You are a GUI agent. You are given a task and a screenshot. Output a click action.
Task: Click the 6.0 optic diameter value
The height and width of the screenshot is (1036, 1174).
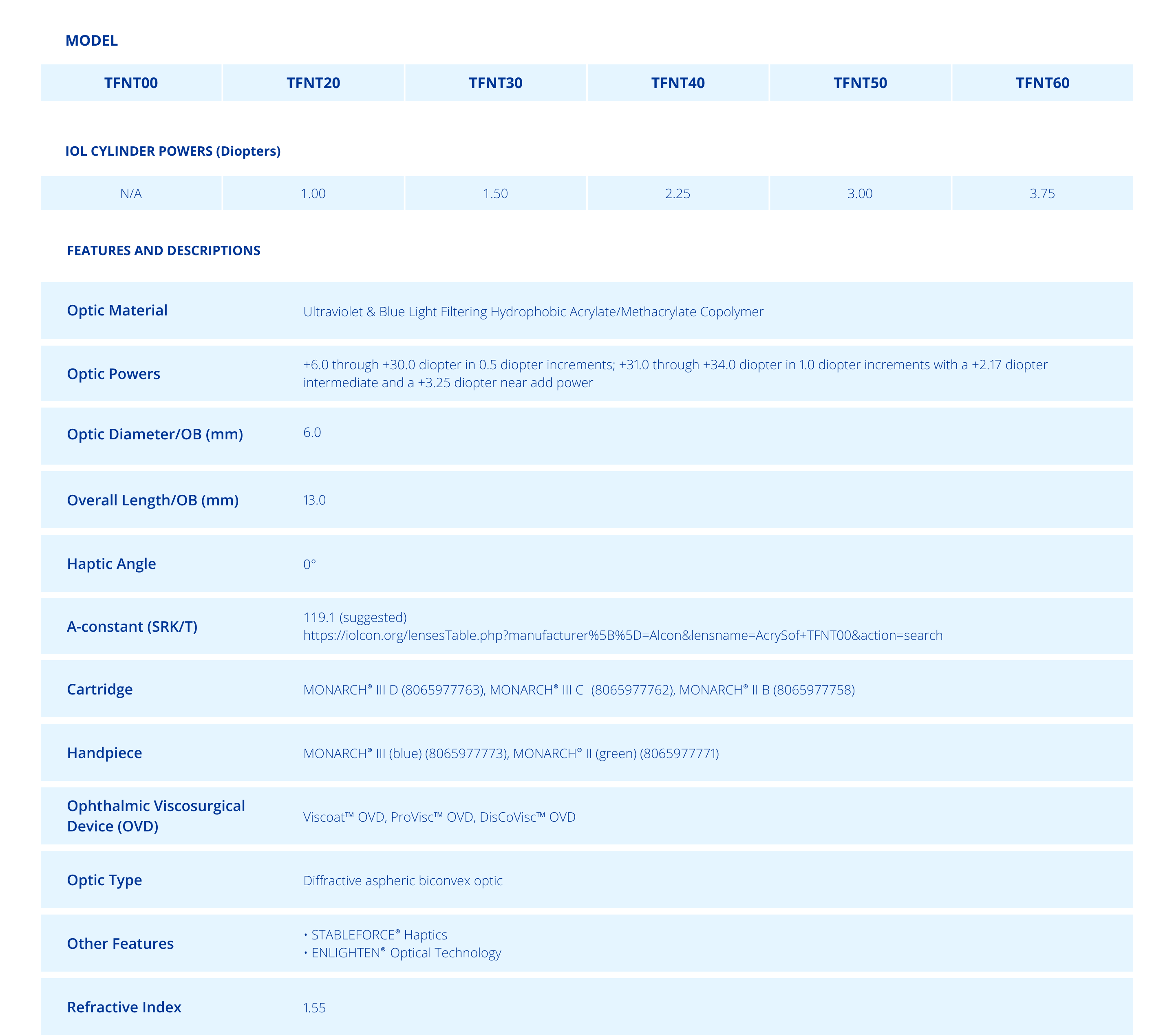point(312,432)
